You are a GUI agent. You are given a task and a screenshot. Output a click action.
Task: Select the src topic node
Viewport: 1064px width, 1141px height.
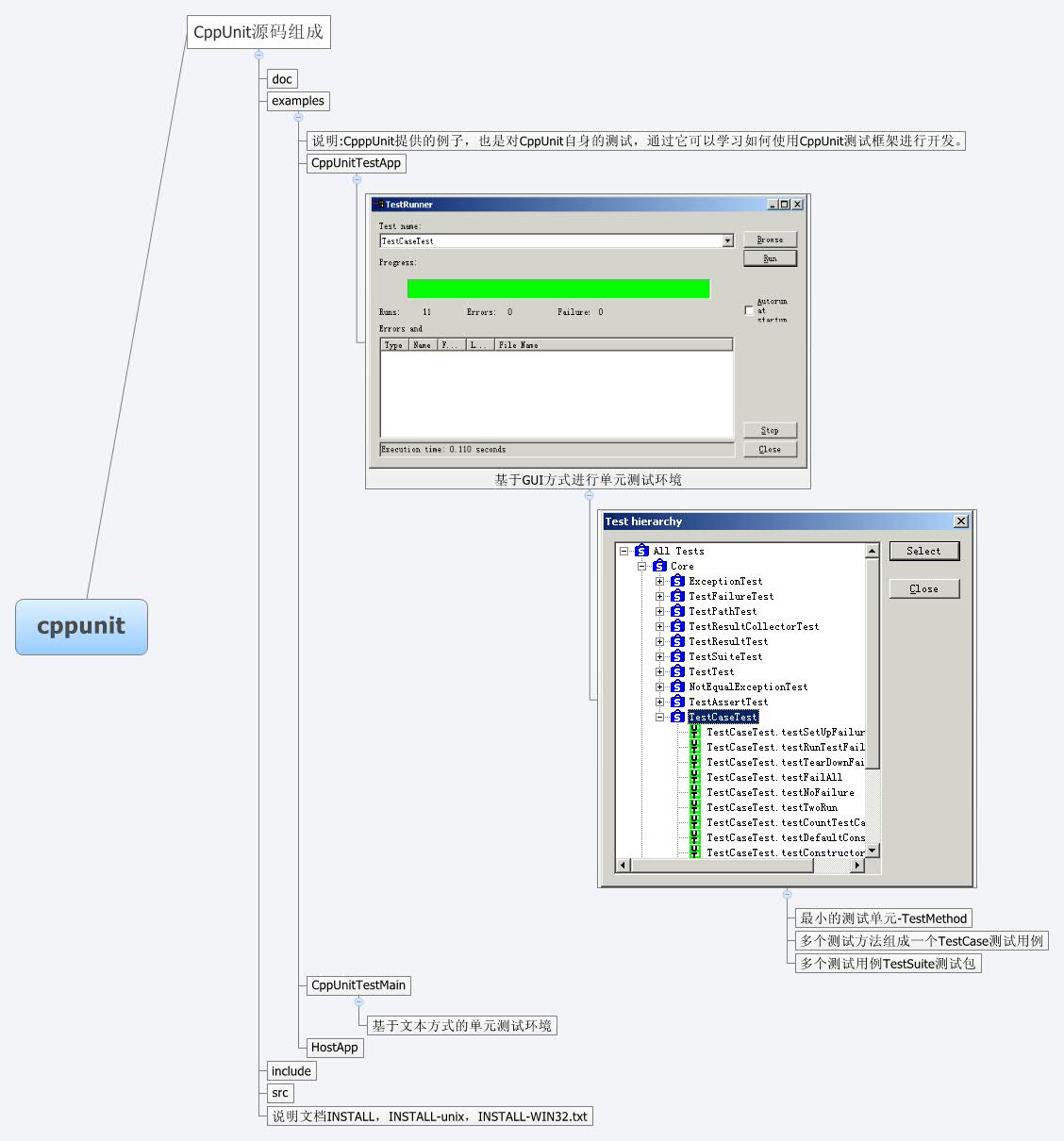click(280, 1093)
